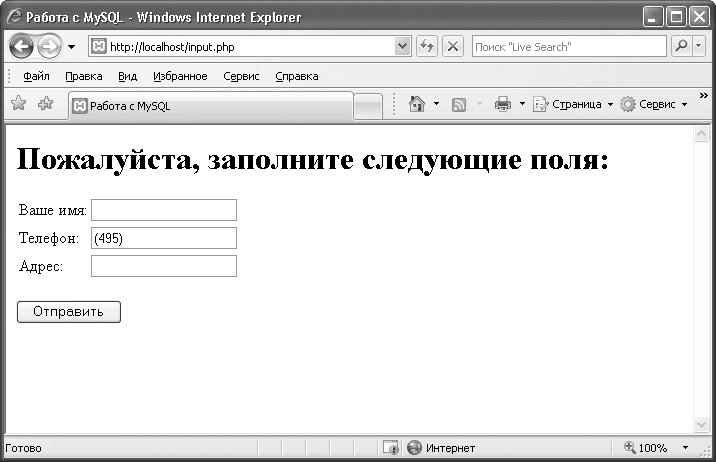The image size is (716, 462).
Task: Click the Интернет security zone globe icon
Action: coord(414,447)
